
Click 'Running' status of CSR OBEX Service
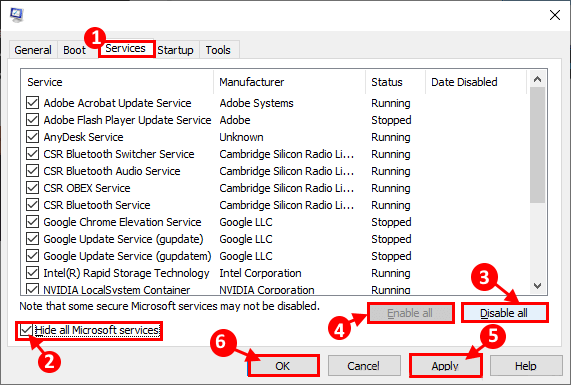(391, 188)
